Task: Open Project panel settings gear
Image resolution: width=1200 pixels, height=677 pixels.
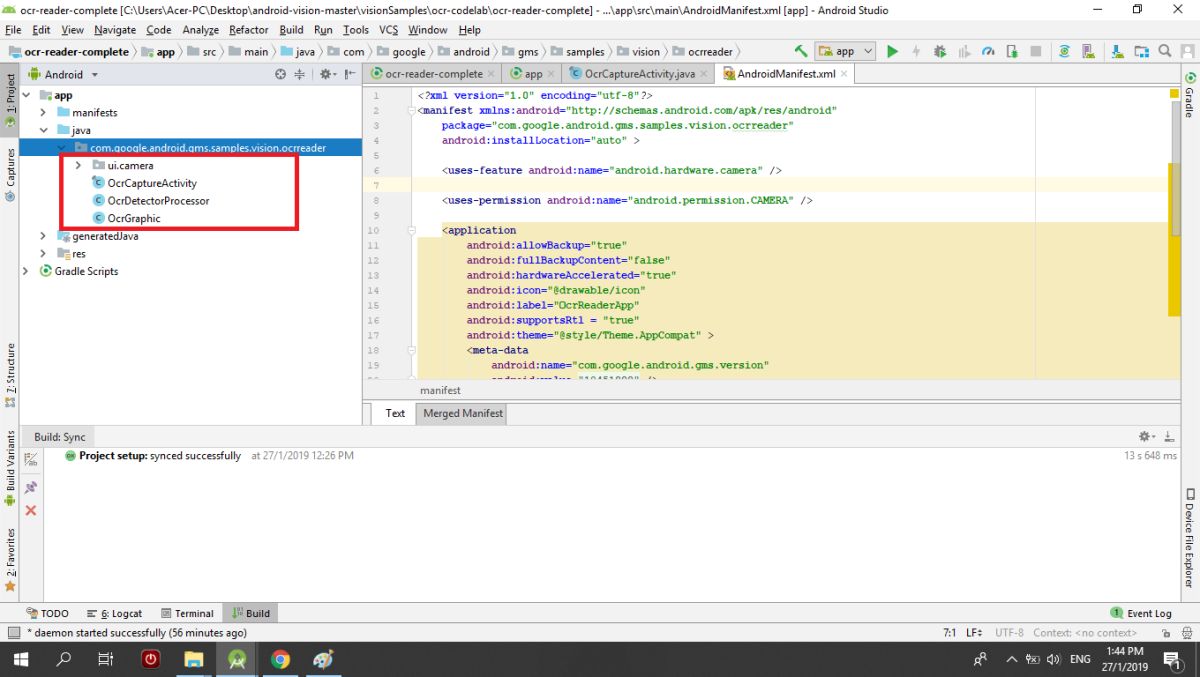Action: click(x=327, y=74)
